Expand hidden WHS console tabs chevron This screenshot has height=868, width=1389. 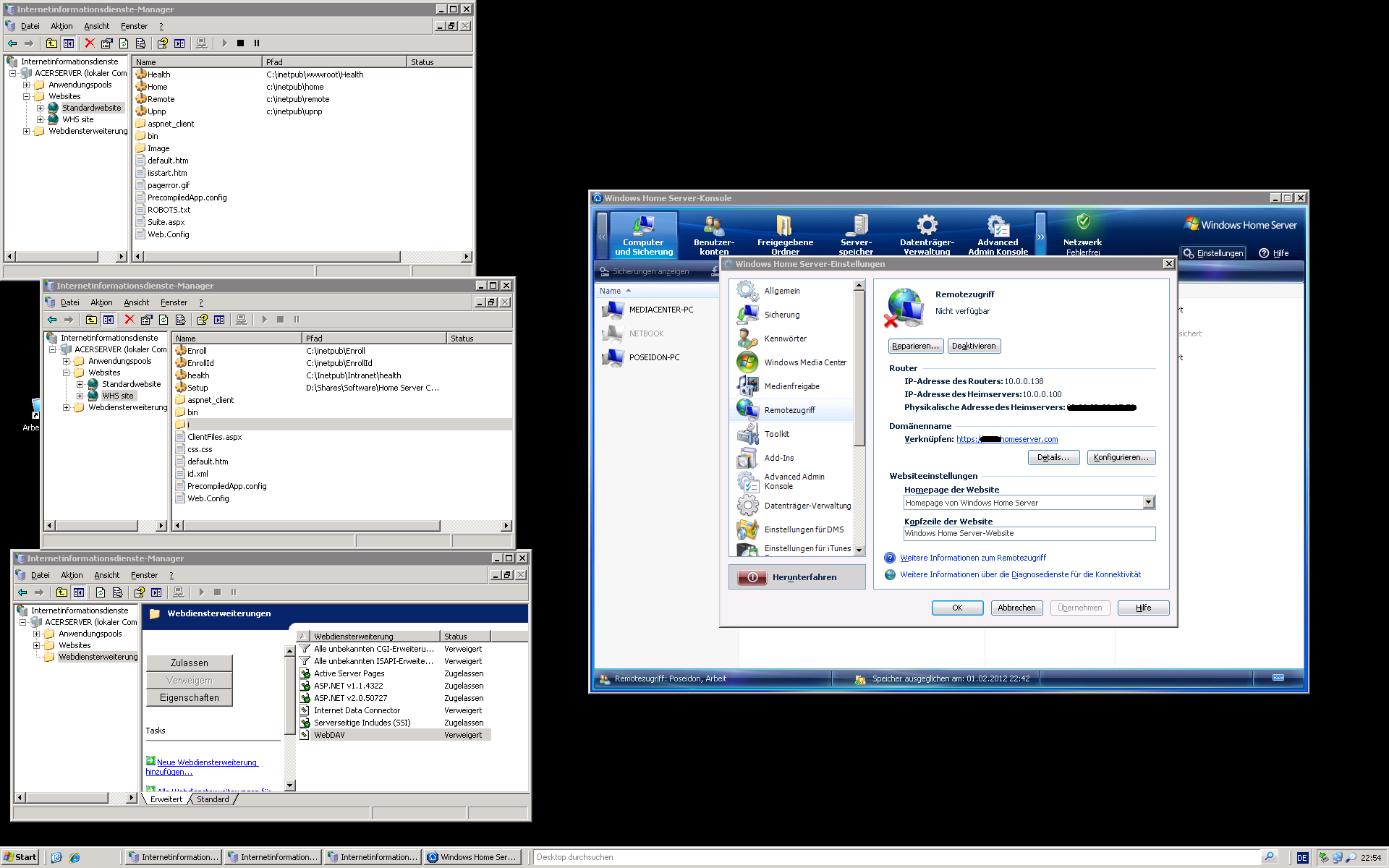(x=1040, y=236)
